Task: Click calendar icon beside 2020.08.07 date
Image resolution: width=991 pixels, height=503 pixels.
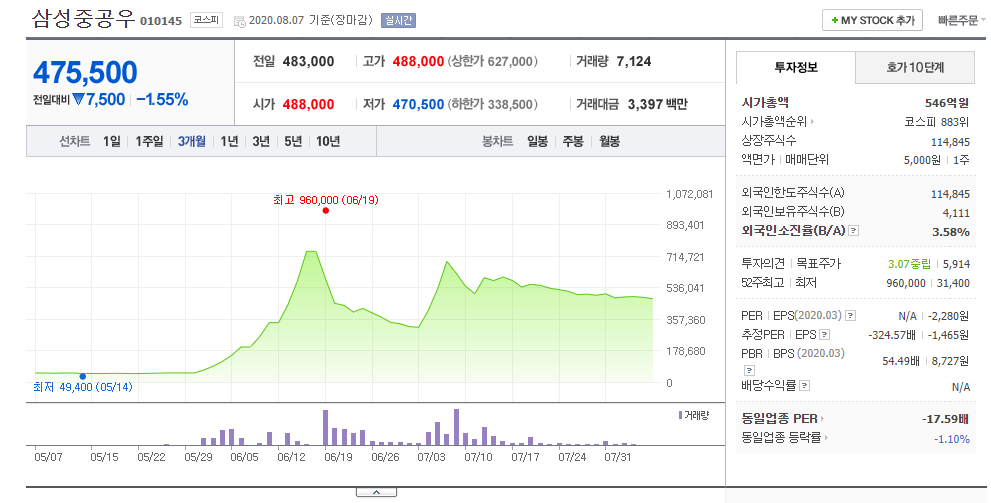Action: (x=240, y=21)
